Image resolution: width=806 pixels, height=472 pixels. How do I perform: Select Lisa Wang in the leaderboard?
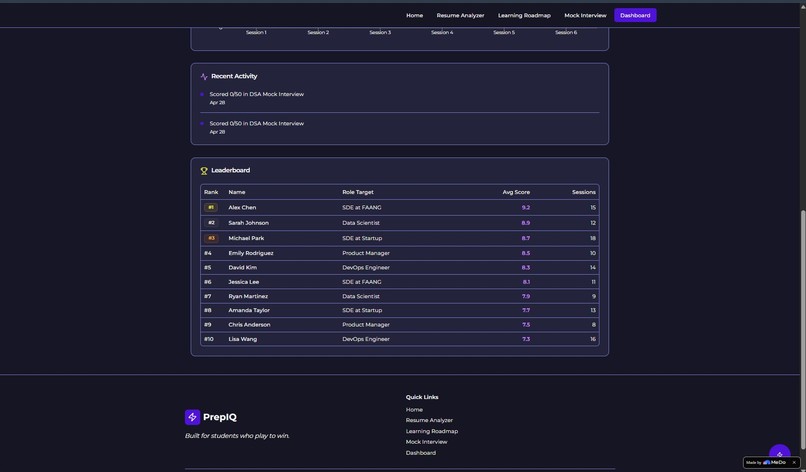[x=243, y=339]
